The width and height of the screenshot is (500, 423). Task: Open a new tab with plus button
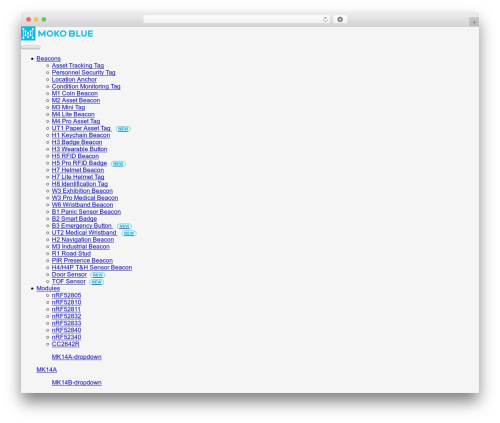(474, 22)
